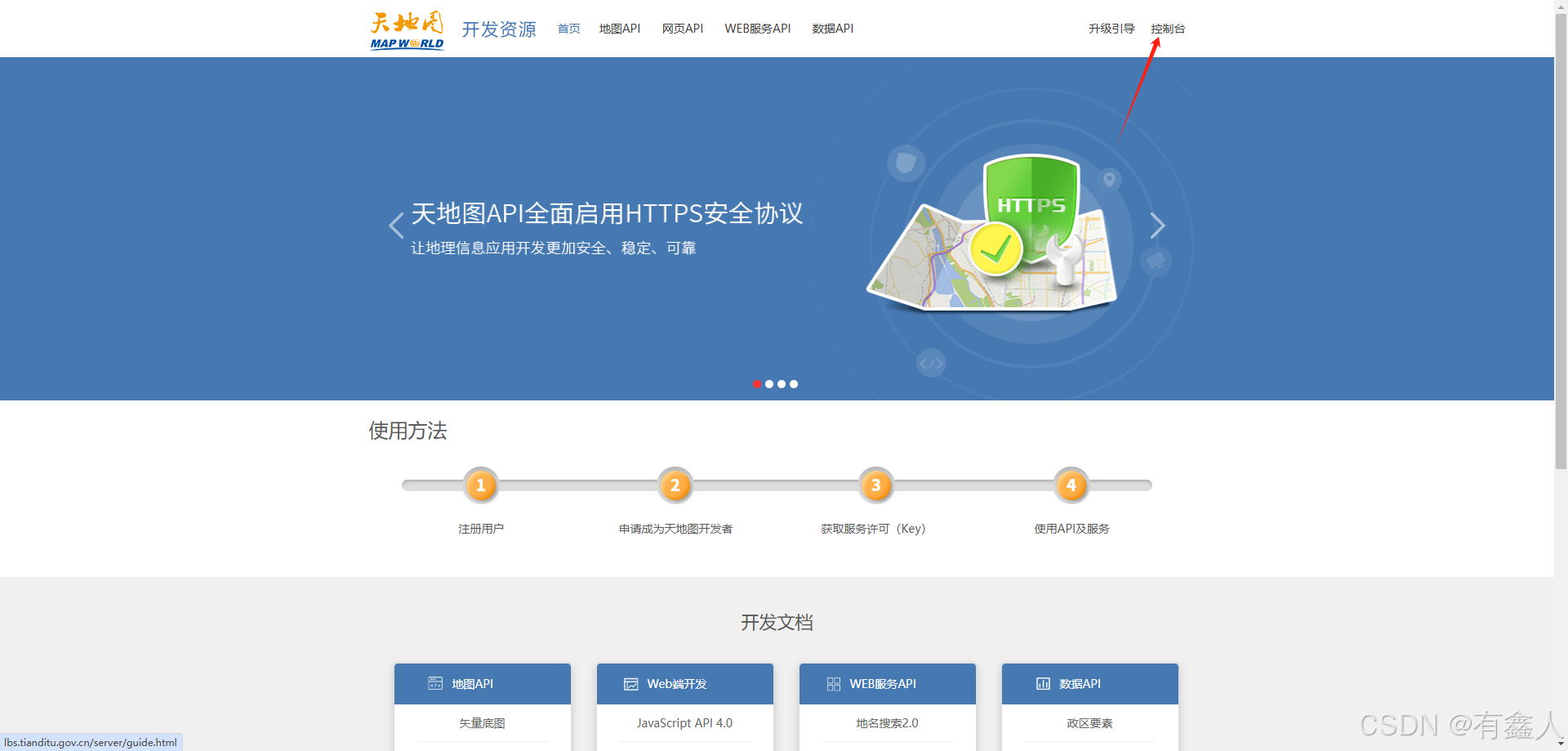Image resolution: width=1568 pixels, height=751 pixels.
Task: Click step 3 orange circle
Action: point(876,485)
